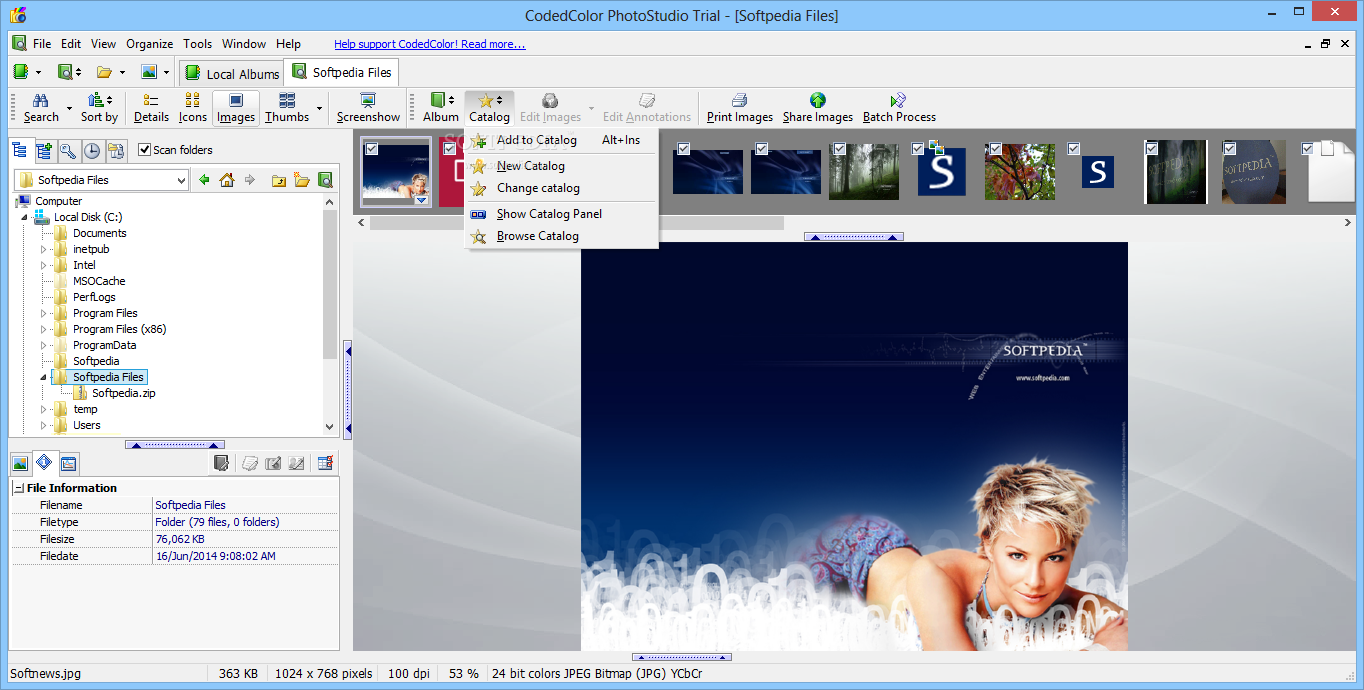Open the history clock panel tab
The width and height of the screenshot is (1364, 690).
click(x=92, y=151)
